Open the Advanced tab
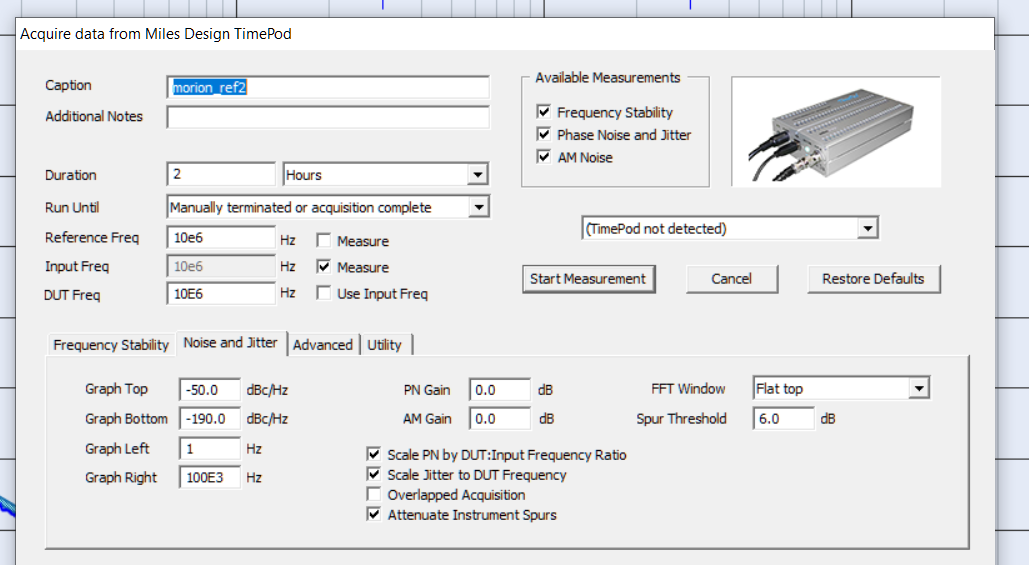Viewport: 1029px width, 565px height. click(x=323, y=345)
